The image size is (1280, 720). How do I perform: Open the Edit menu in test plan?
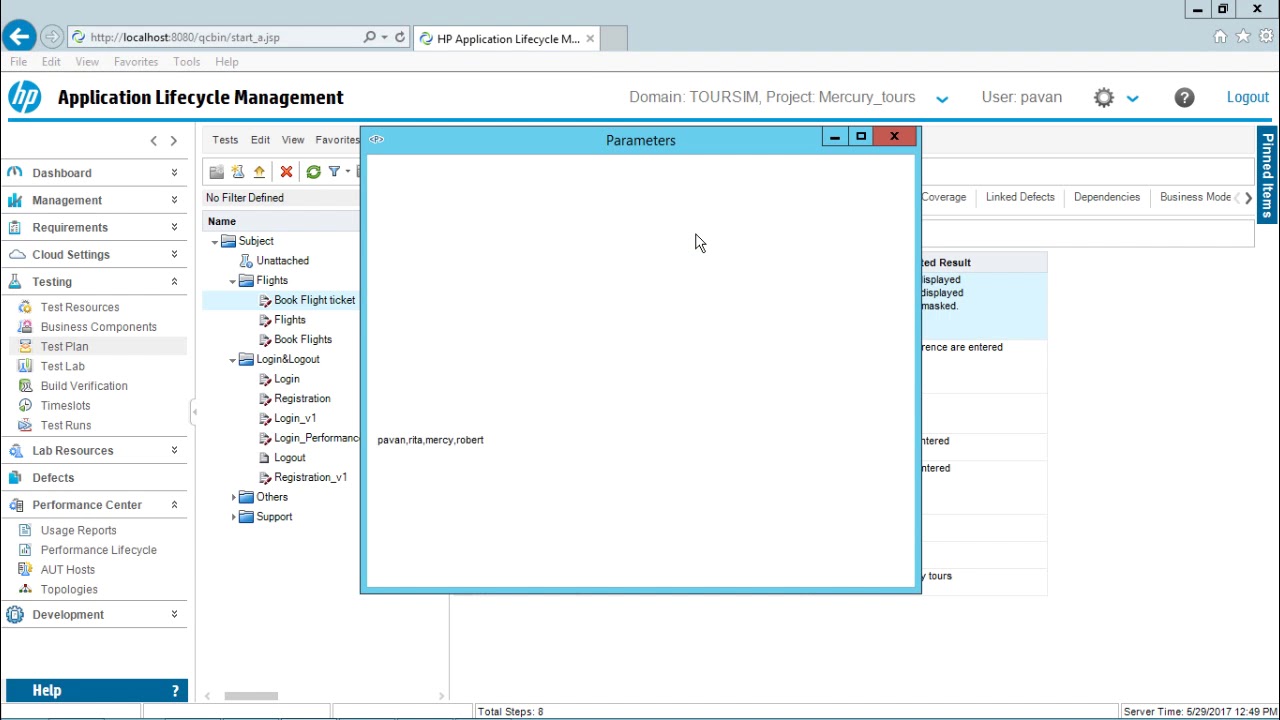[260, 140]
